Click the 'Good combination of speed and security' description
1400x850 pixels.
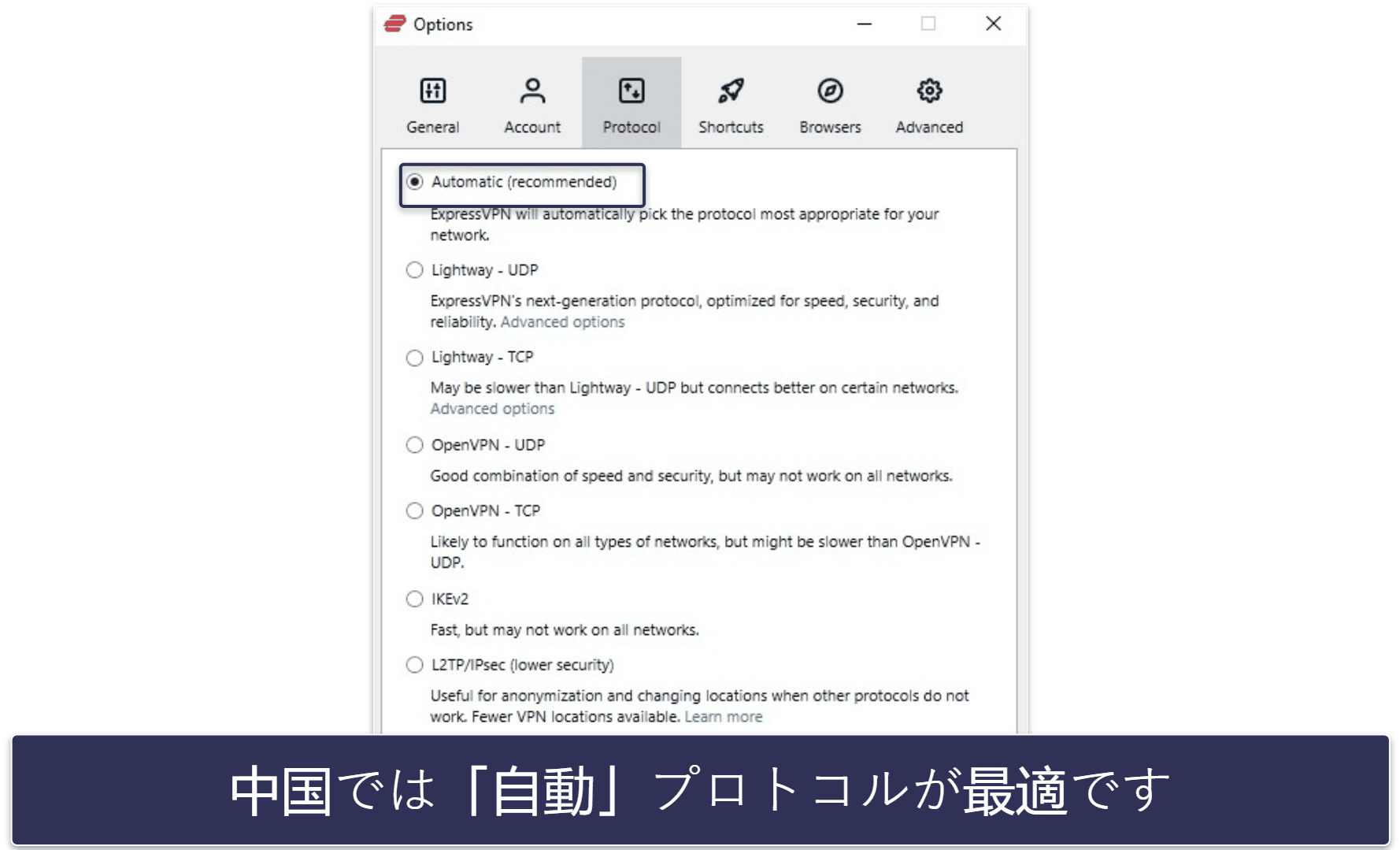click(x=691, y=476)
